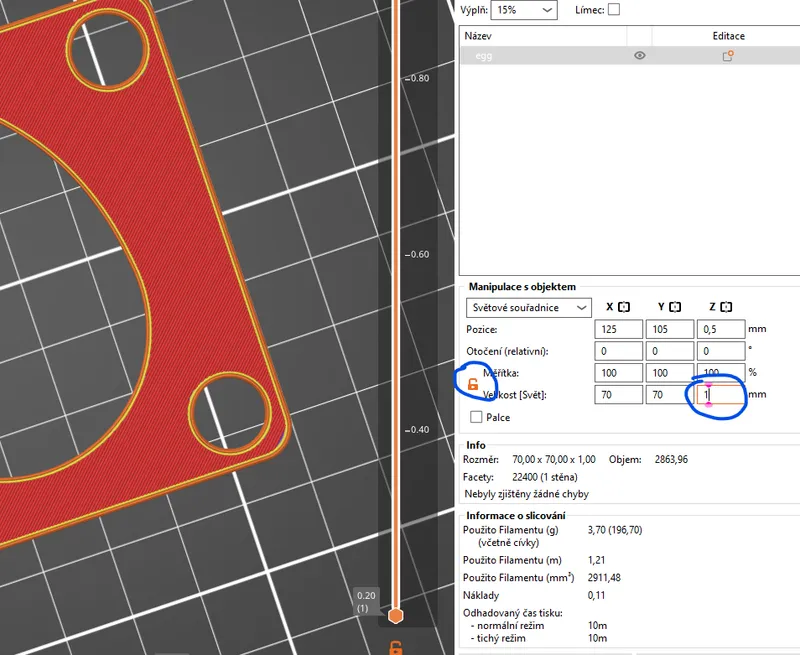The height and width of the screenshot is (655, 800).
Task: Click the Manipulace s objektem heading
Action: 522,287
